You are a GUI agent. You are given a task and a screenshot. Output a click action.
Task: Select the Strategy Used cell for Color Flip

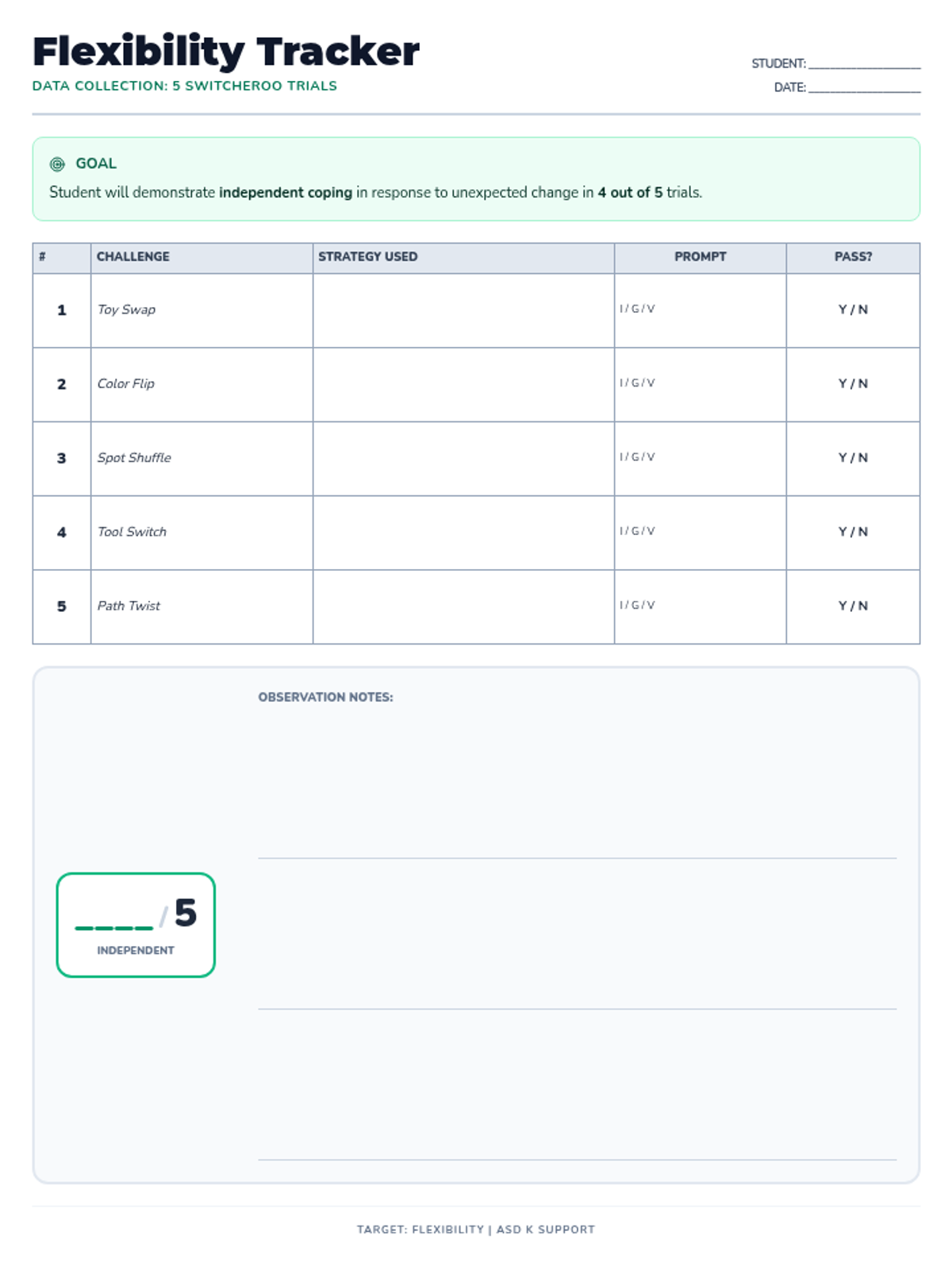pyautogui.click(x=463, y=384)
